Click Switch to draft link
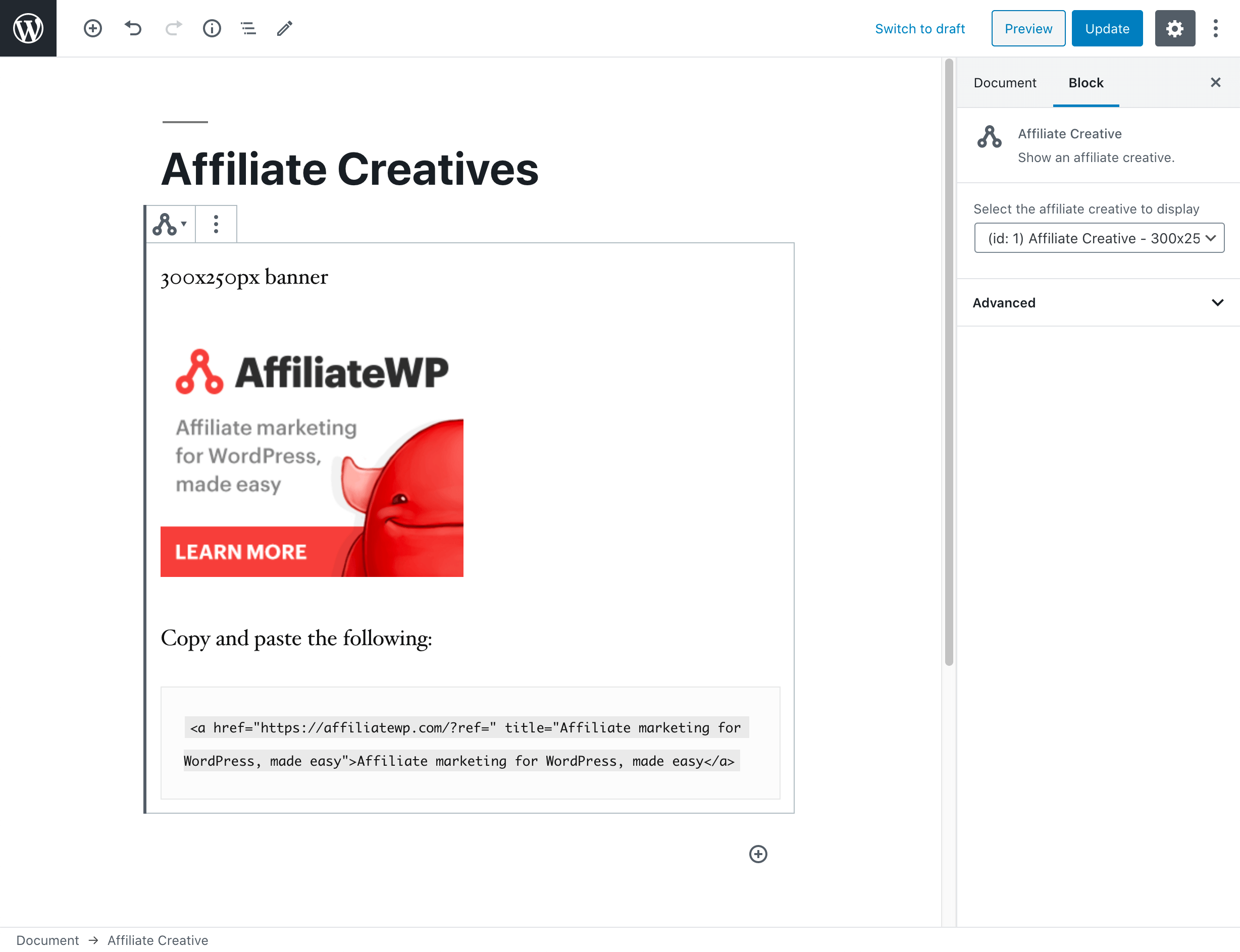The height and width of the screenshot is (952, 1240). (x=919, y=29)
